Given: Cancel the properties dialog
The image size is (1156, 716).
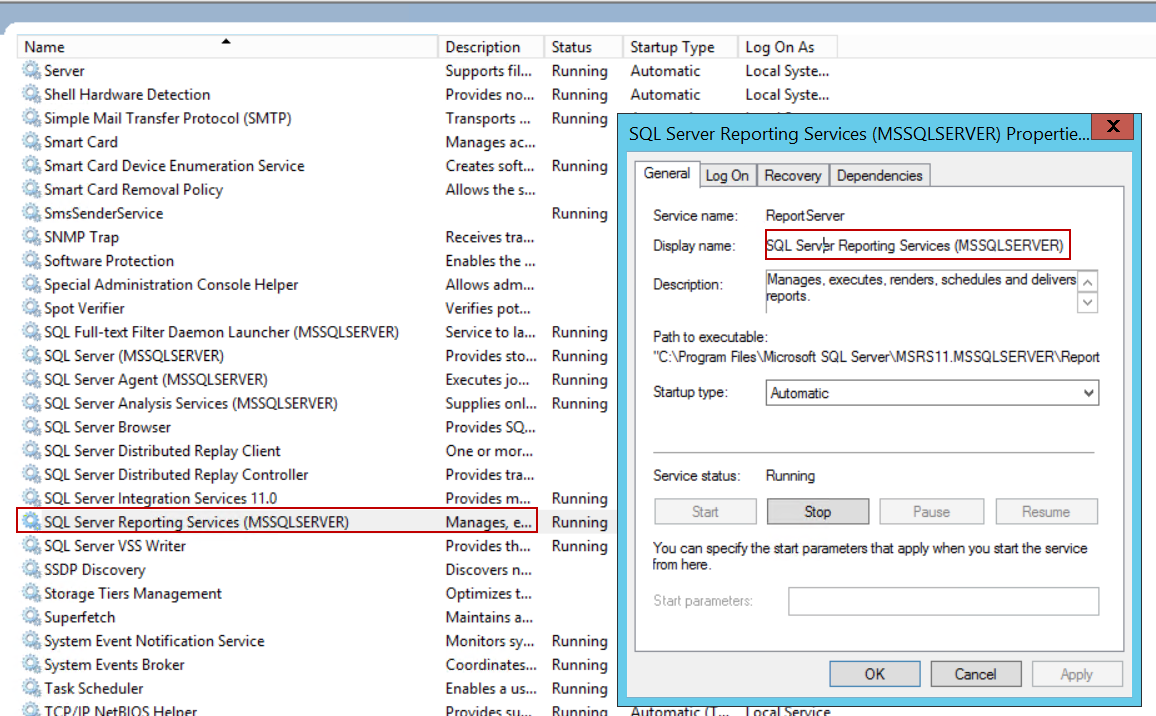Looking at the screenshot, I should click(x=975, y=674).
